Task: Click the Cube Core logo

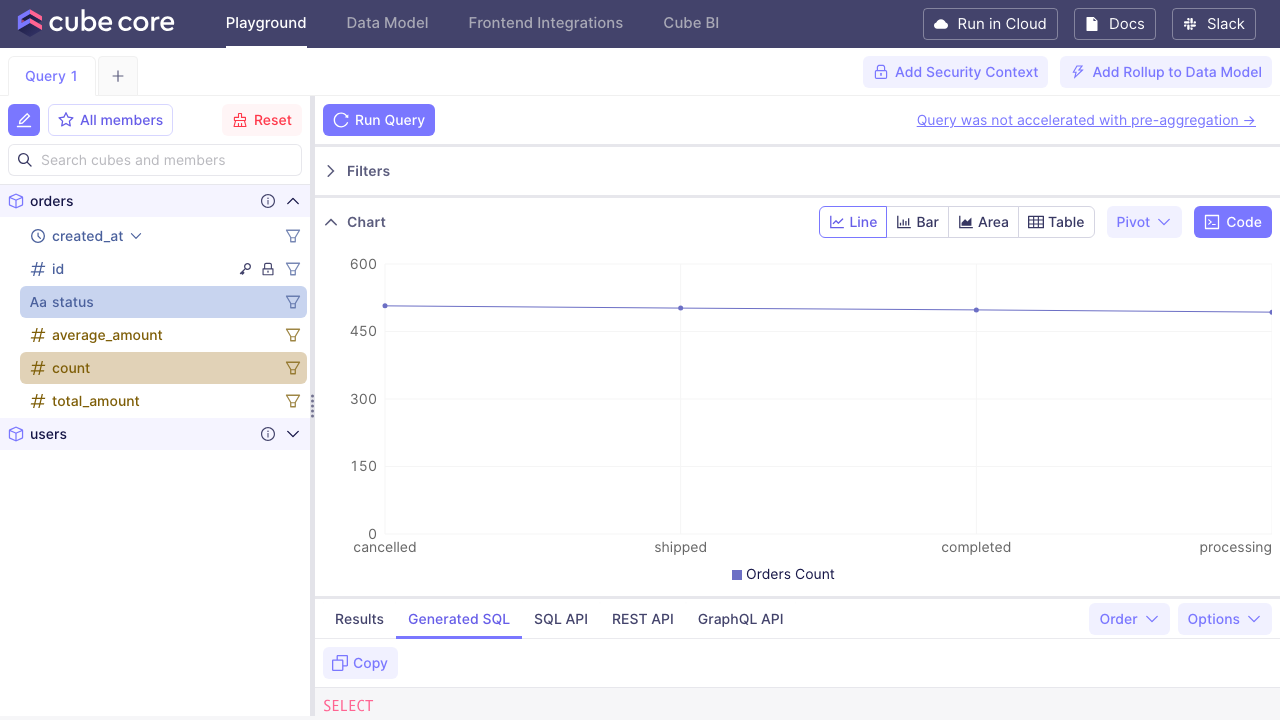Action: 96,23
